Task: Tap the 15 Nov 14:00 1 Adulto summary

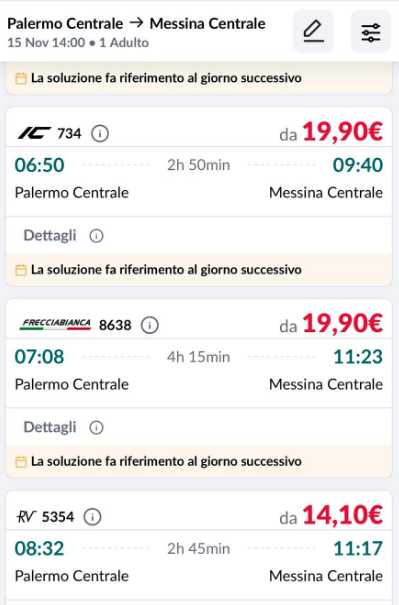Action: [x=78, y=42]
